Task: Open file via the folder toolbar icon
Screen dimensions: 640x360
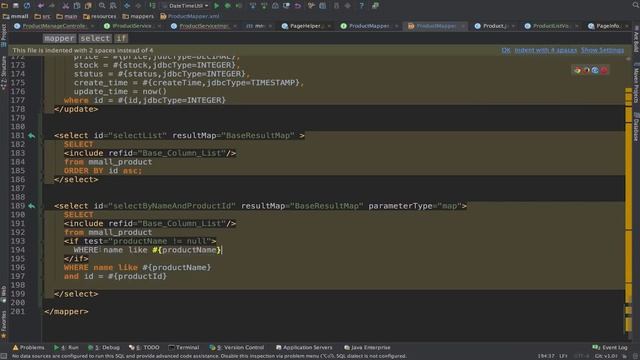Action: pyautogui.click(x=4, y=6)
